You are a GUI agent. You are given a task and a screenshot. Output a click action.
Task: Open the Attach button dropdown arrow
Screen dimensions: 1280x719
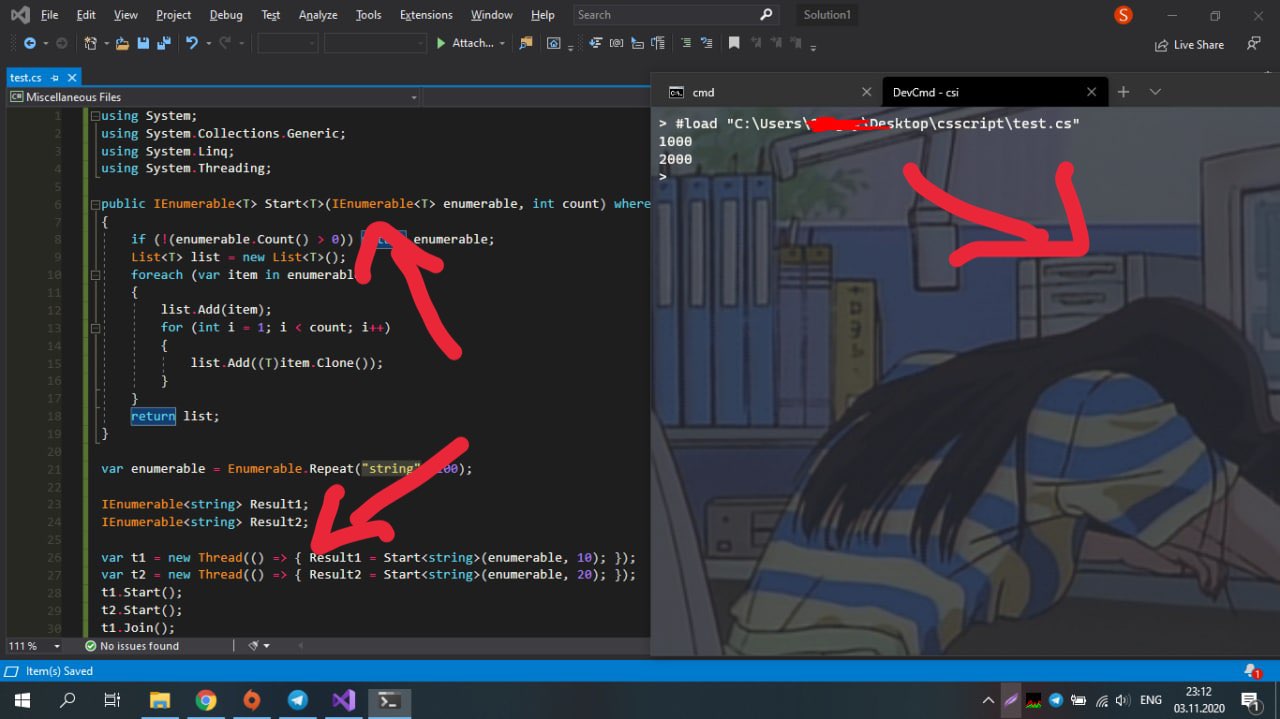[502, 43]
